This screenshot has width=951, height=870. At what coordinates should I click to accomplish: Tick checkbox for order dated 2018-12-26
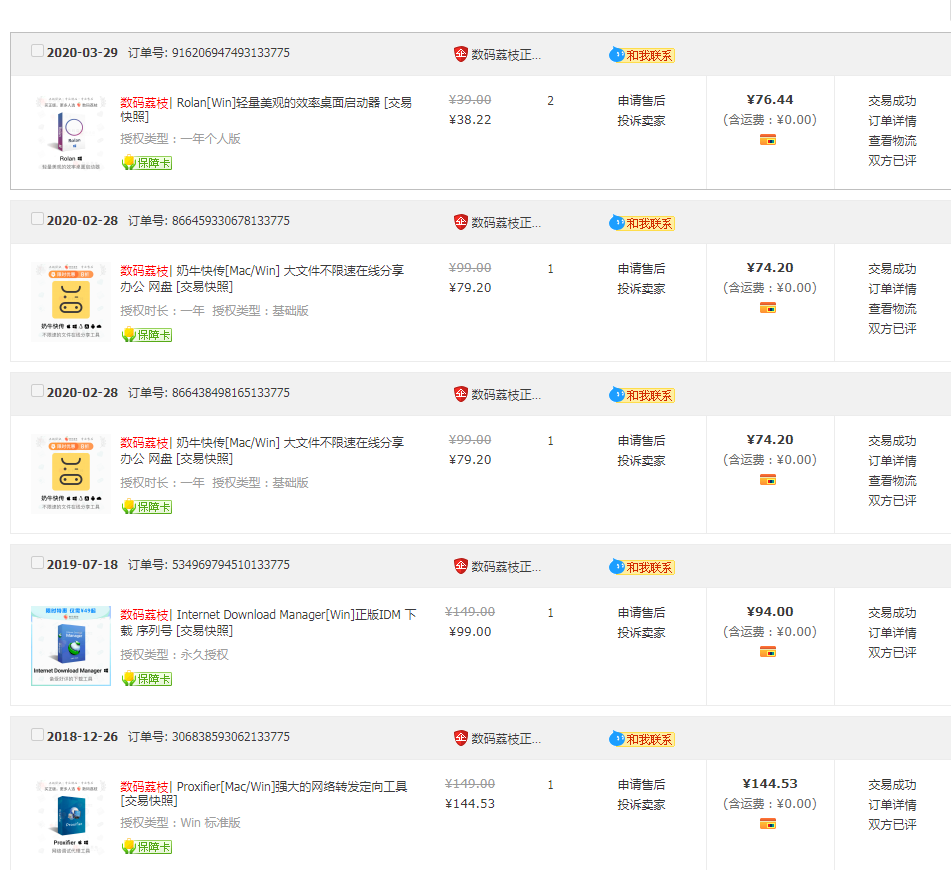tap(37, 735)
